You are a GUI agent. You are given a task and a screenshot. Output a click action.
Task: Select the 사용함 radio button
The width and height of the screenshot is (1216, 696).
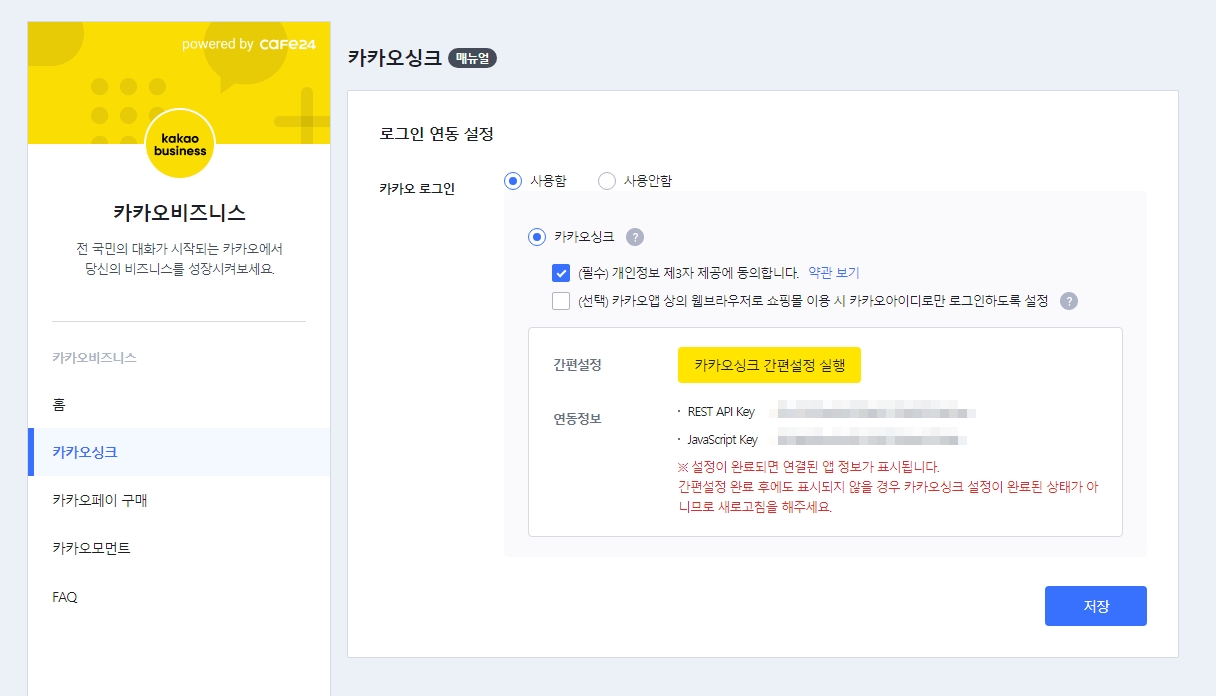[513, 181]
